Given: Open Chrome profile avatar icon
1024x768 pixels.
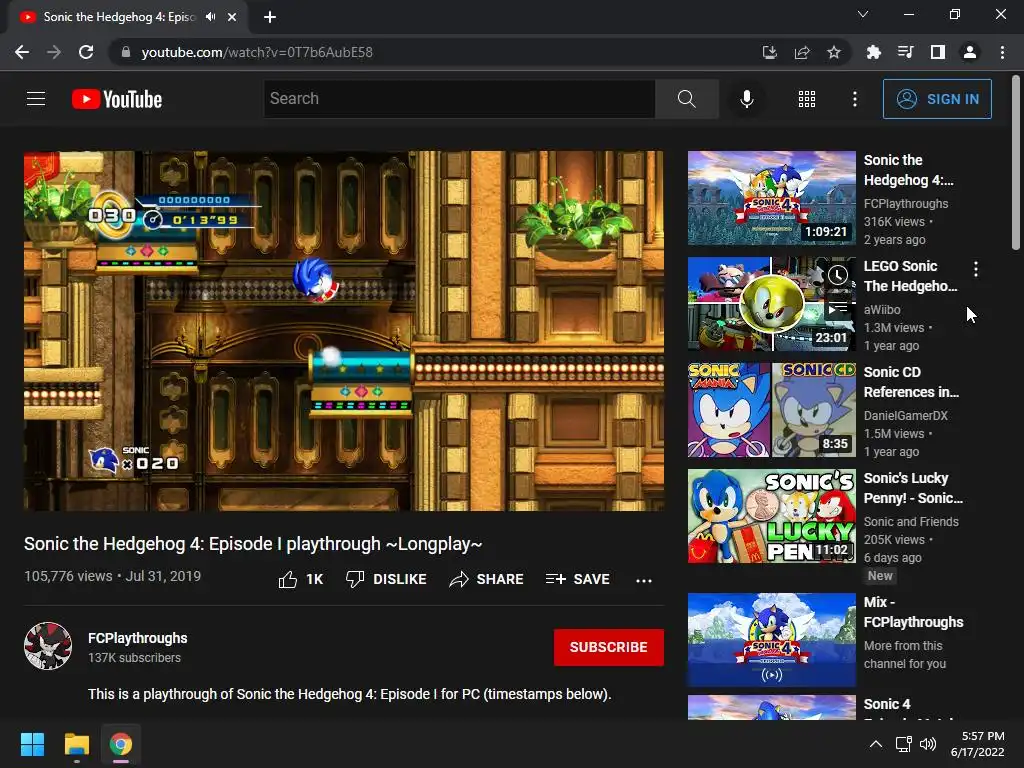Looking at the screenshot, I should click(970, 52).
